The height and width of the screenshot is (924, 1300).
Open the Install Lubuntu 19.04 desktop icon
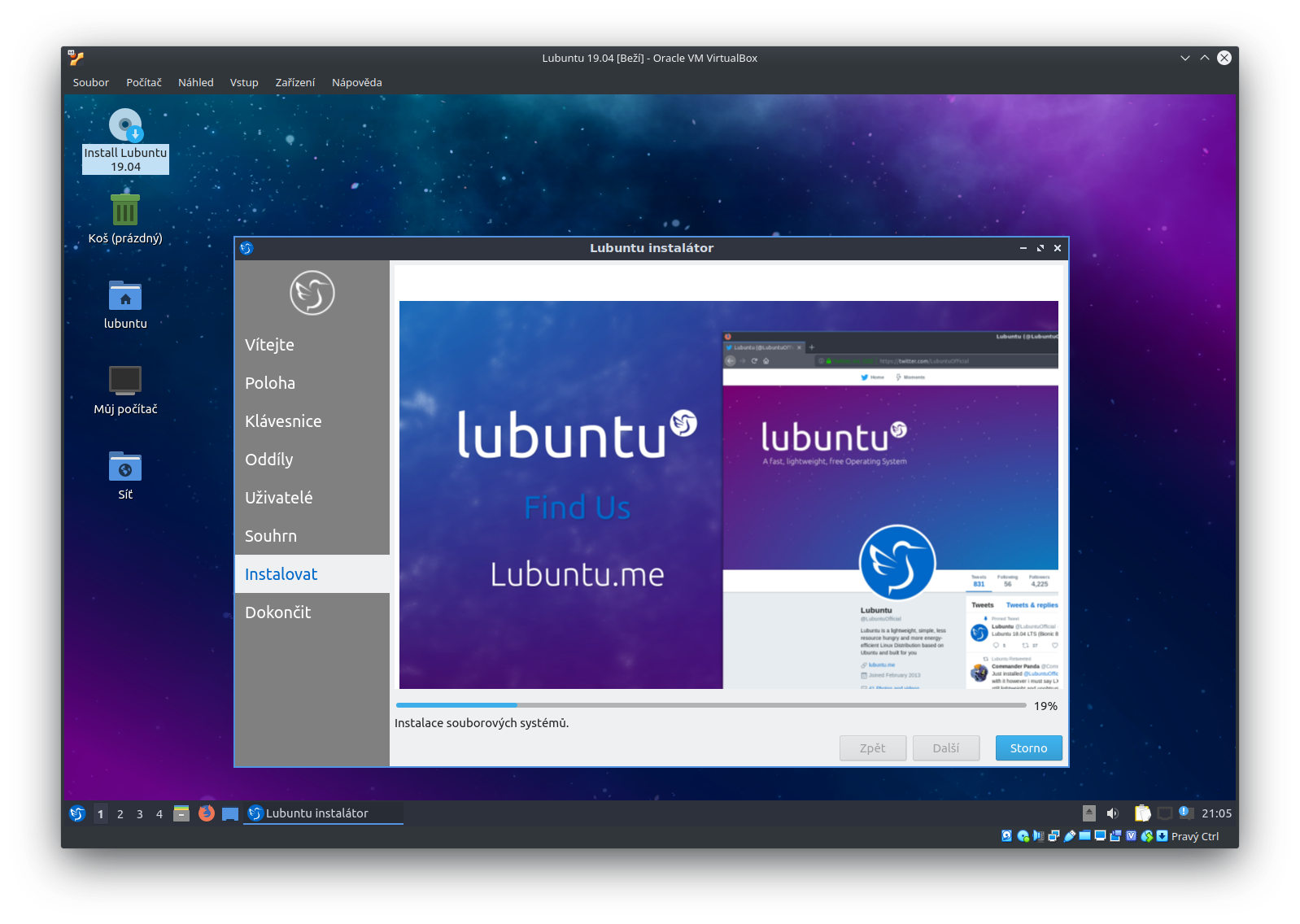(x=125, y=141)
